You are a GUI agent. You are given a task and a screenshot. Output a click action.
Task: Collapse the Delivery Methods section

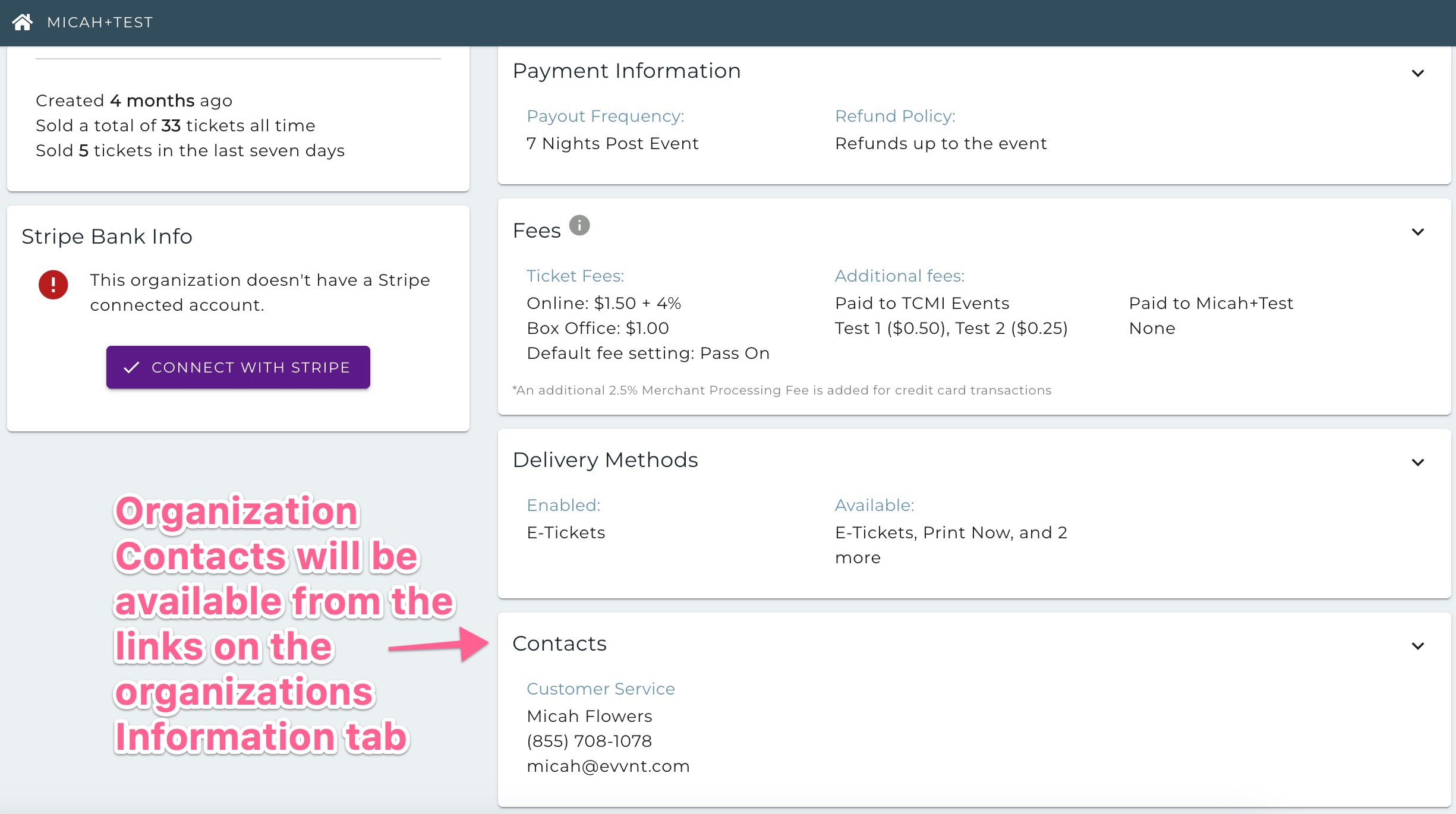(1418, 462)
